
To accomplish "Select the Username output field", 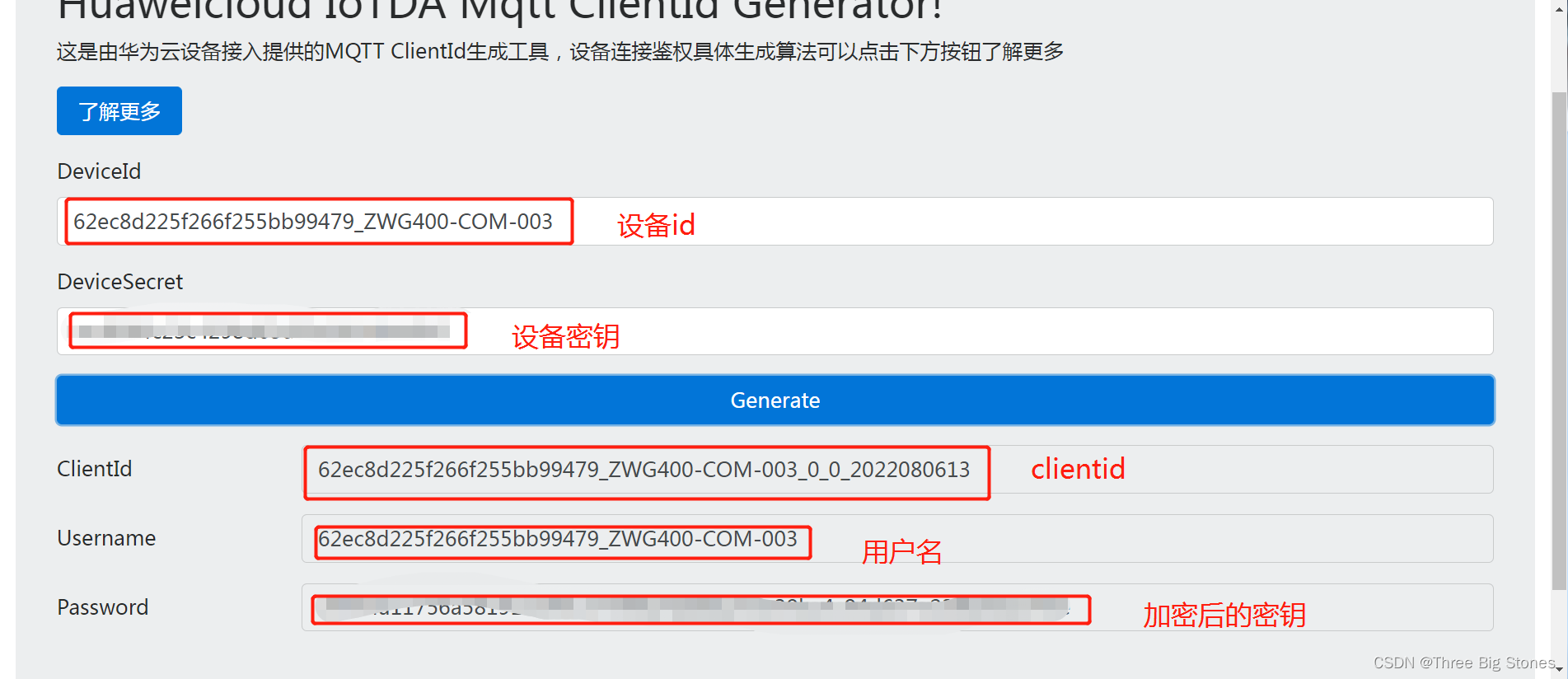I will click(897, 539).
